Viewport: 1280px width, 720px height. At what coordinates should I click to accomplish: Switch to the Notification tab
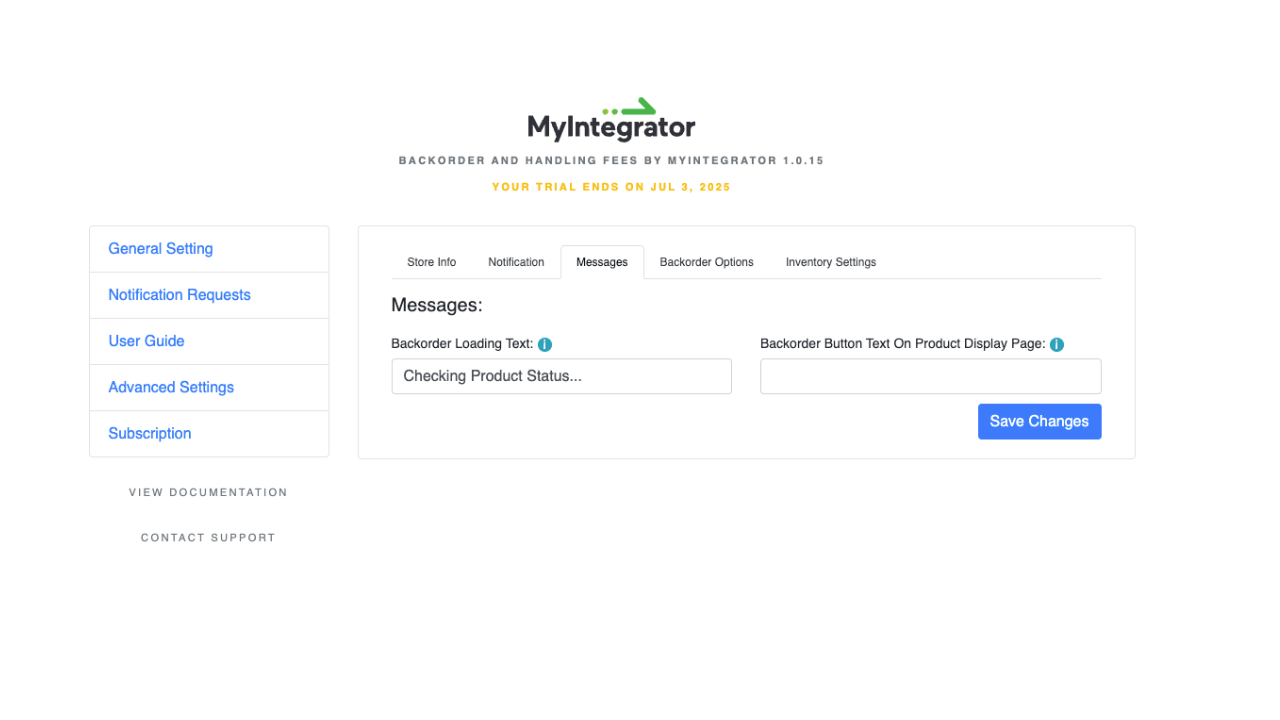point(516,262)
